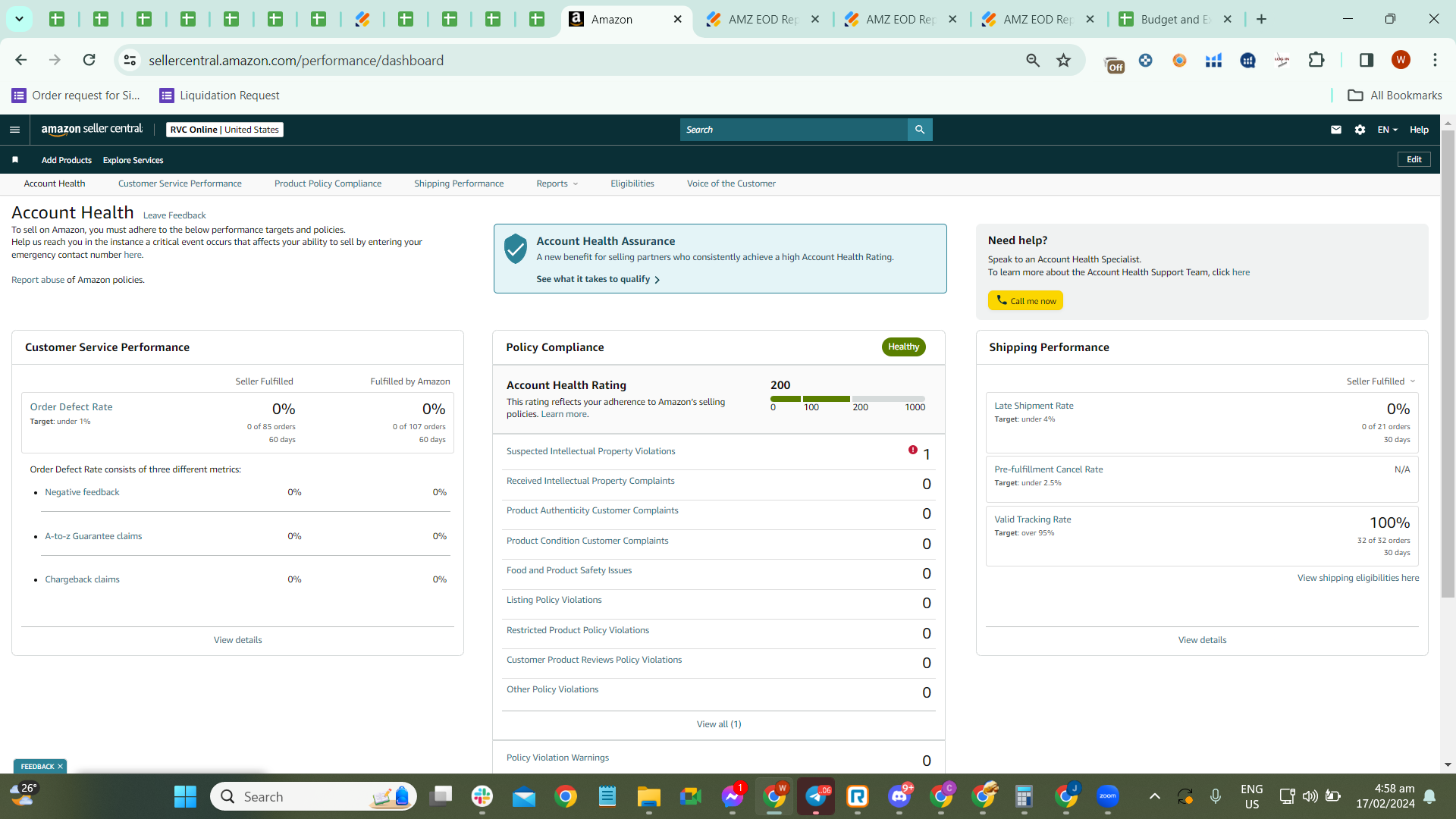Open the EN language dropdown
Viewport: 1456px width, 819px height.
1388,130
